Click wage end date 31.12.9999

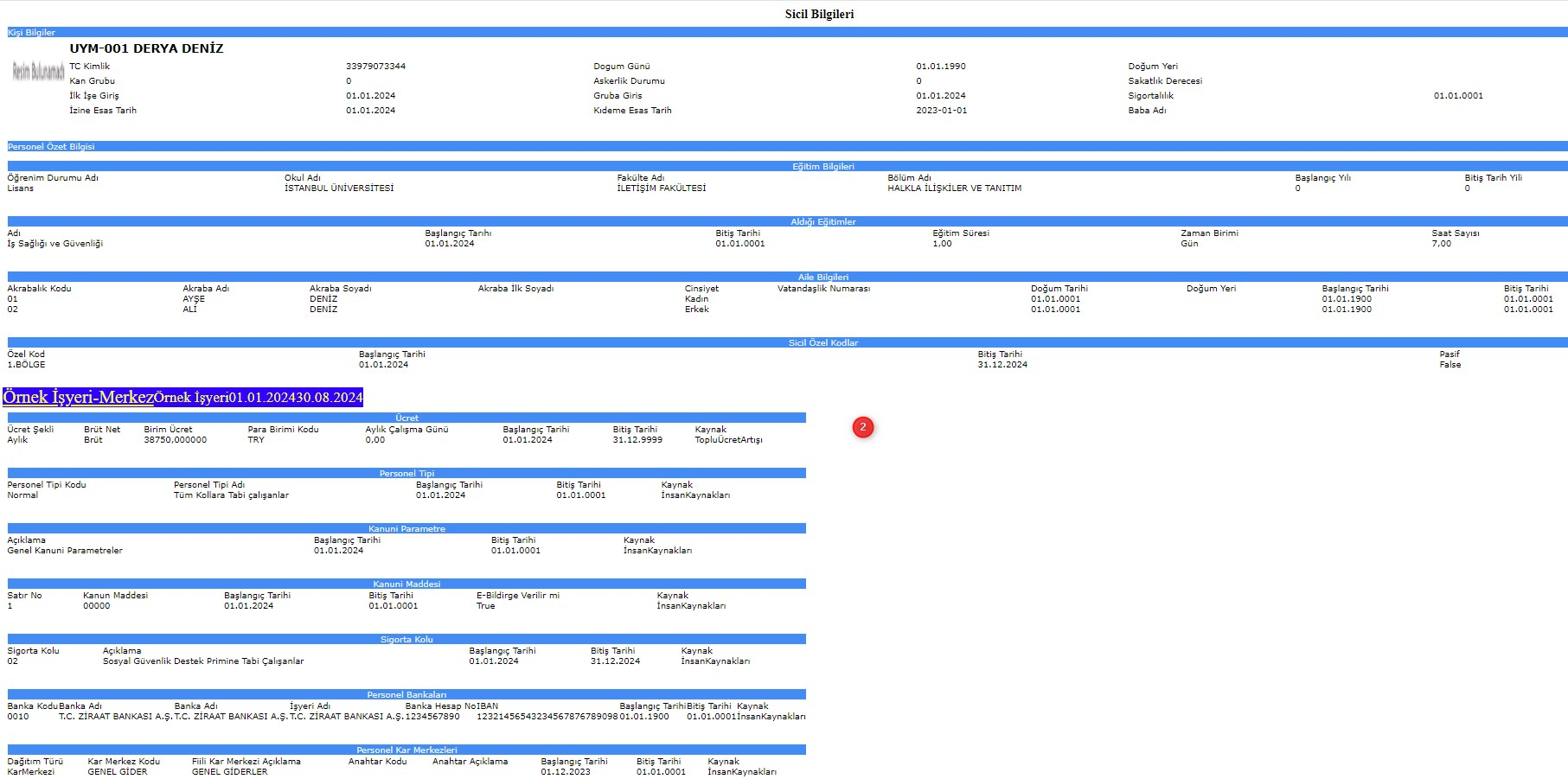click(637, 440)
